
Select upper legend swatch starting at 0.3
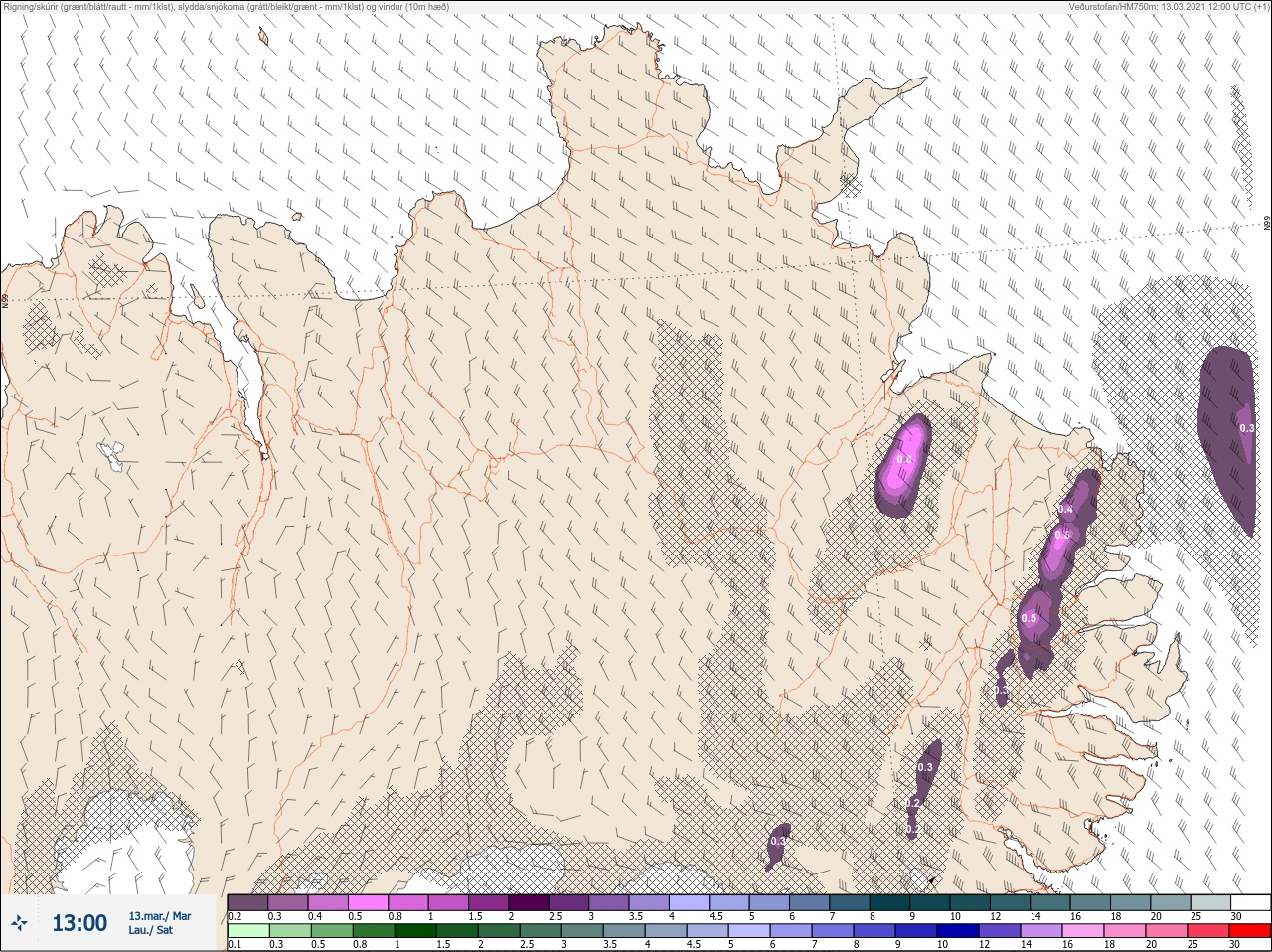click(x=288, y=902)
